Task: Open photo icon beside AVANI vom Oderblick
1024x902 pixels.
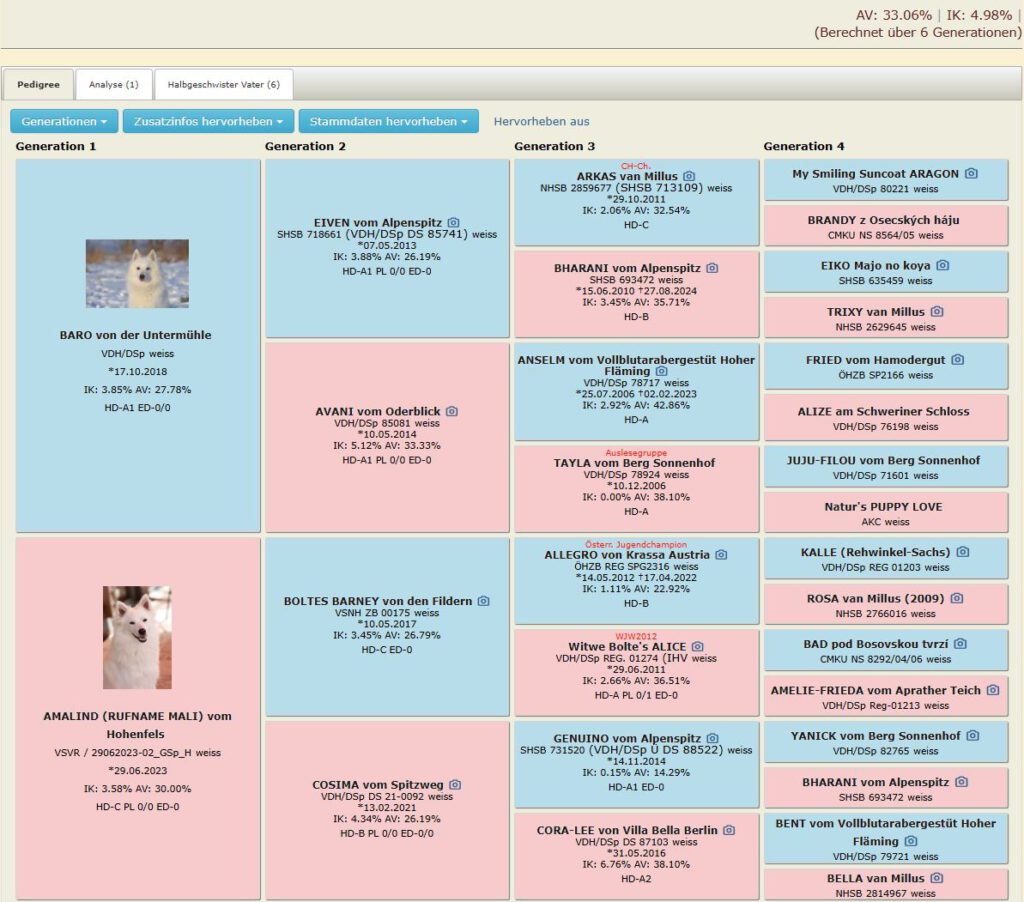Action: pyautogui.click(x=452, y=411)
